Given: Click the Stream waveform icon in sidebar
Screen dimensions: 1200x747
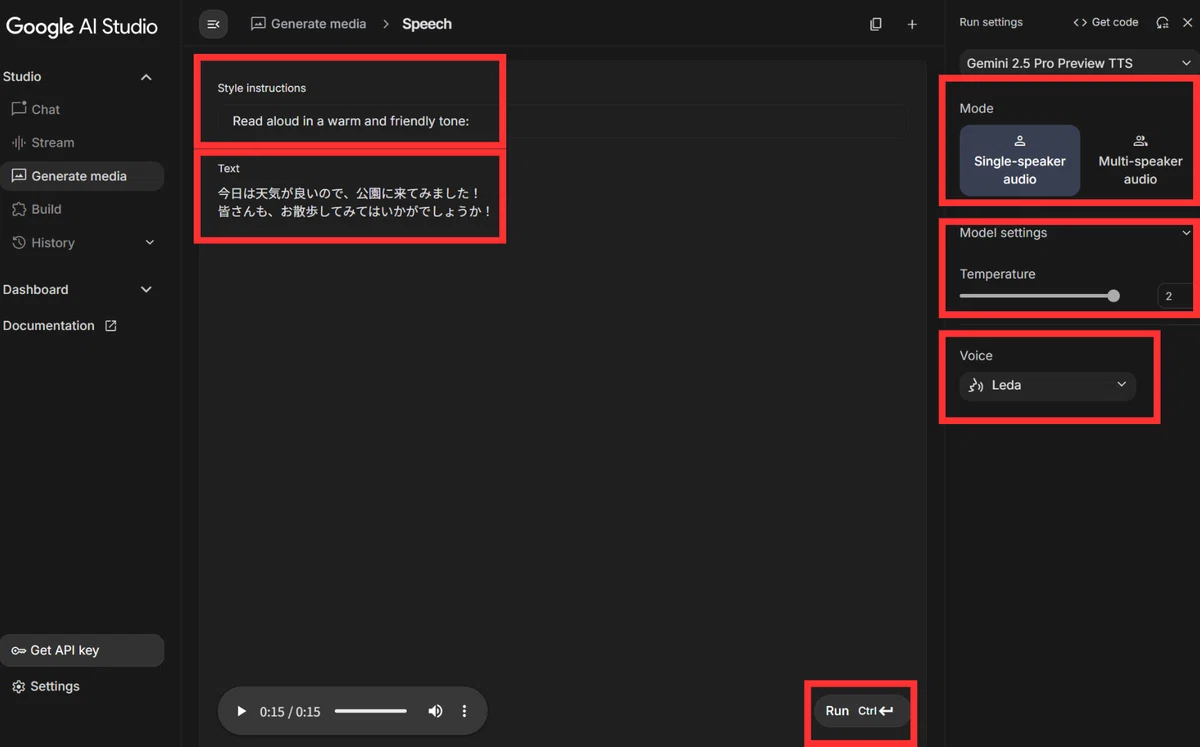Looking at the screenshot, I should [x=18, y=142].
